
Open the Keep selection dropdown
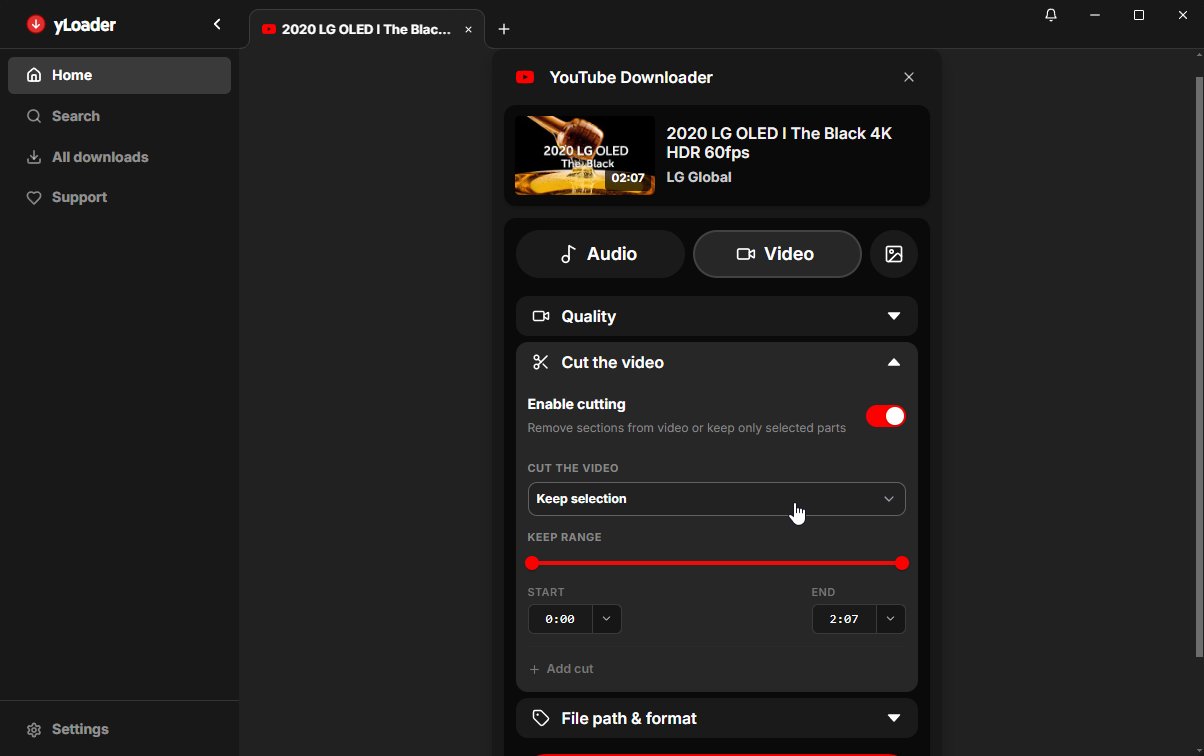pyautogui.click(x=716, y=499)
